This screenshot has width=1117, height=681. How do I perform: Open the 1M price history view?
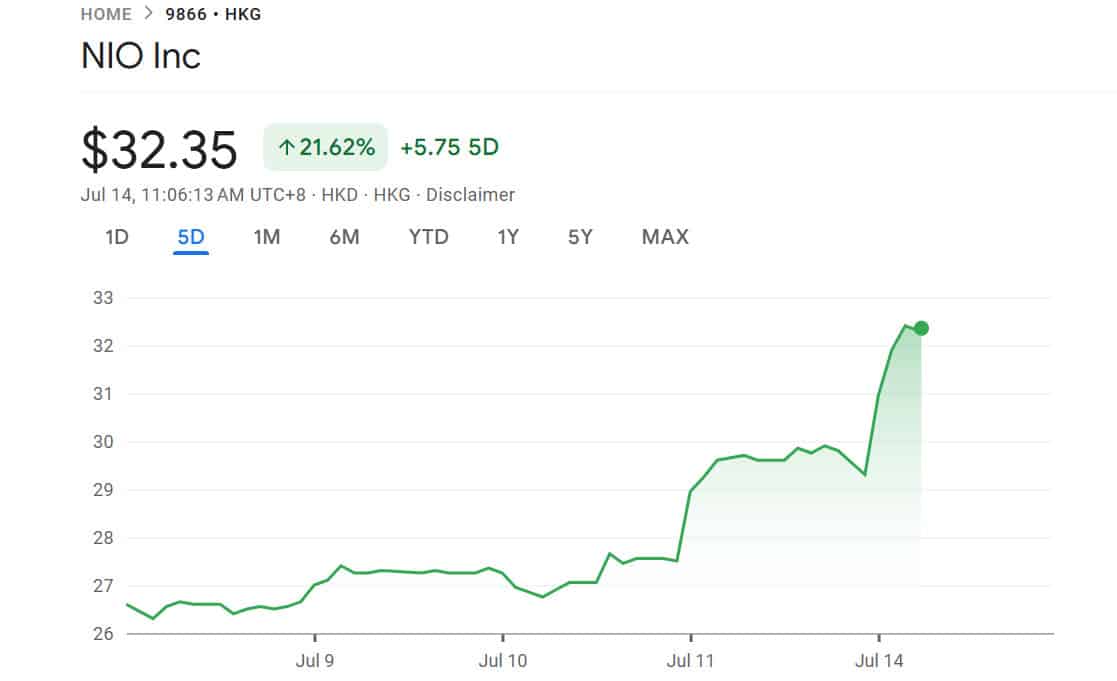(x=267, y=237)
